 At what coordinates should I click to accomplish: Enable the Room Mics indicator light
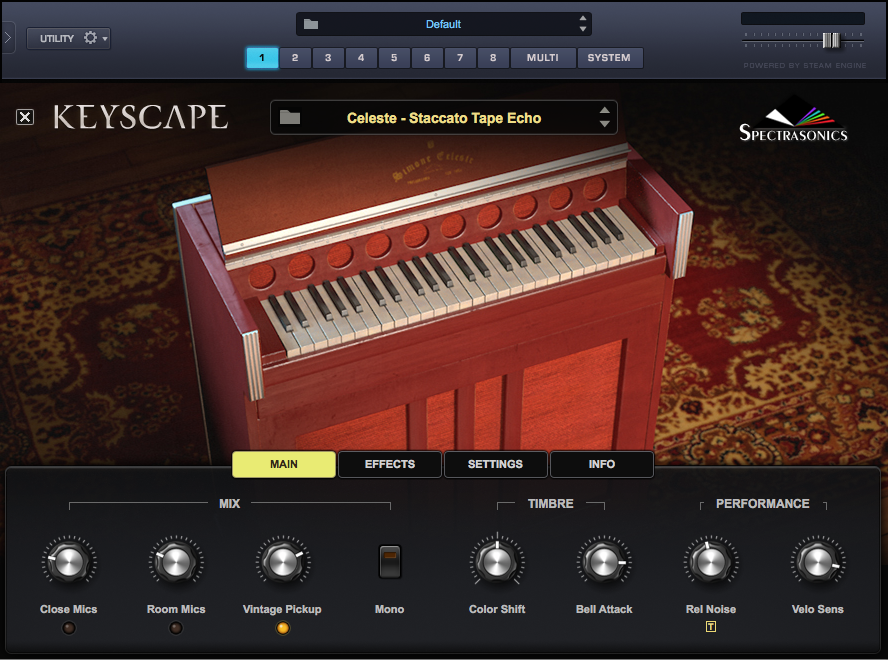tap(176, 628)
